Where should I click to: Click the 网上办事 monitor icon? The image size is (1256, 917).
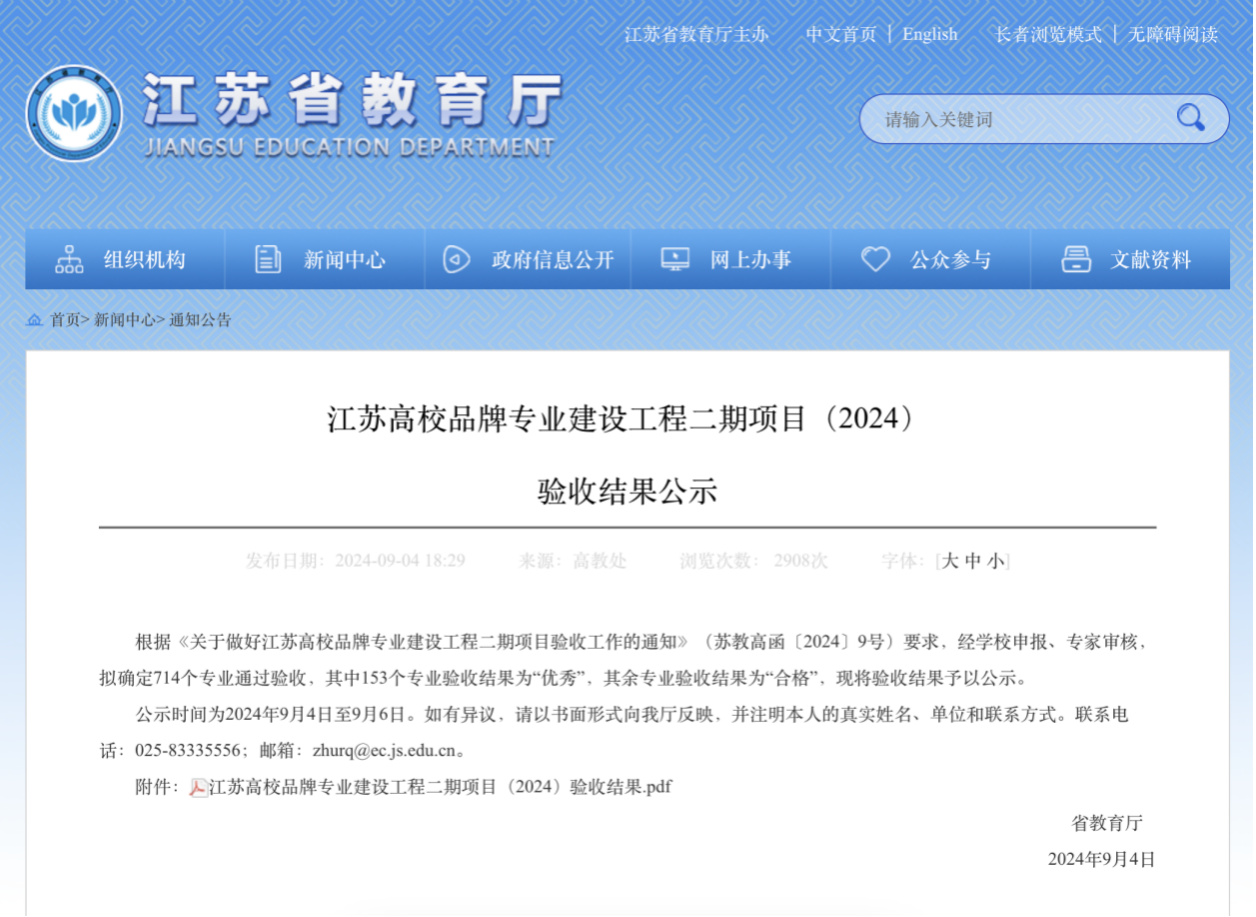point(675,260)
